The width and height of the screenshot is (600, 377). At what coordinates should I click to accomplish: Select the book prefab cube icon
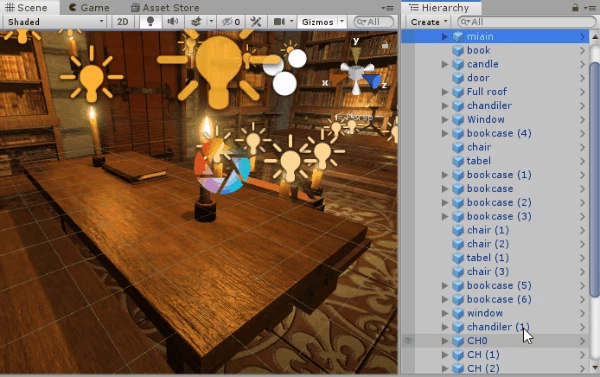pos(458,50)
